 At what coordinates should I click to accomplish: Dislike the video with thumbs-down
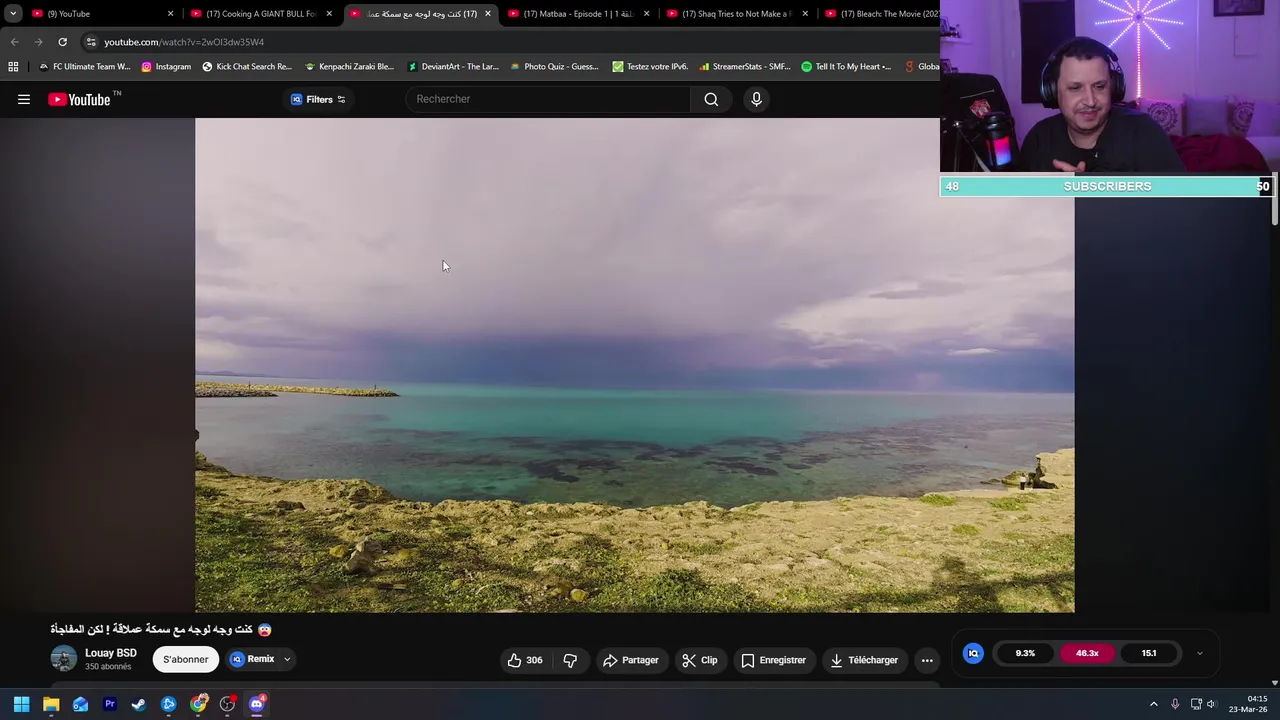tap(570, 660)
